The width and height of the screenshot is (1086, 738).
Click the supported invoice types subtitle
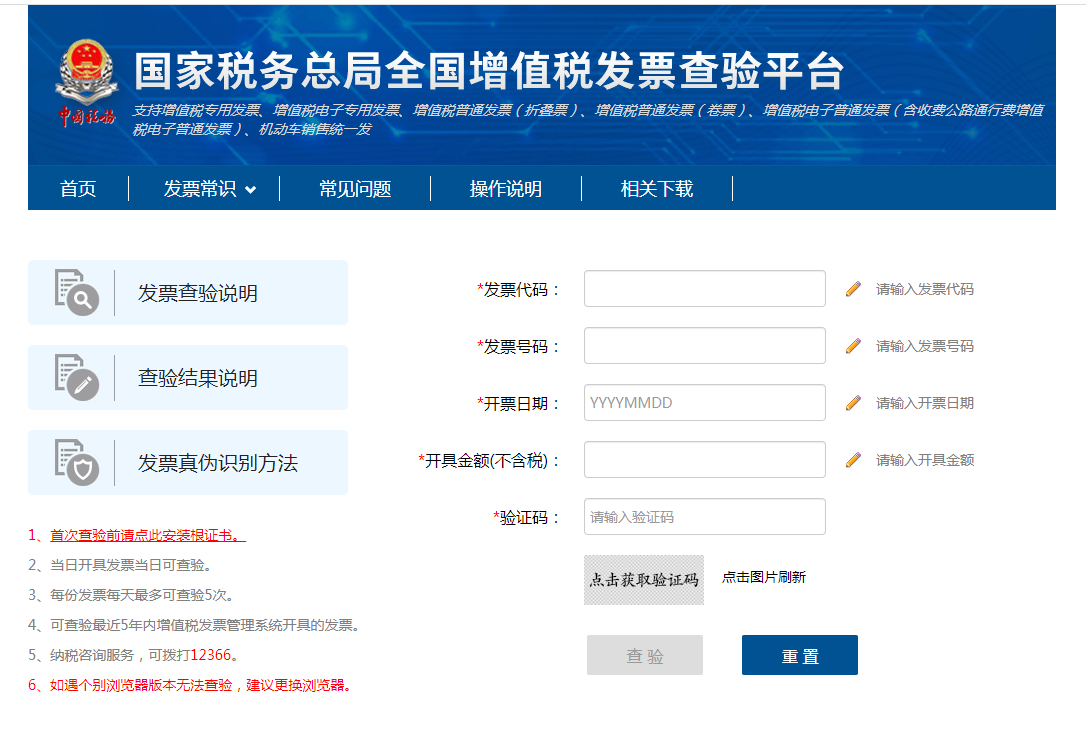tap(588, 120)
